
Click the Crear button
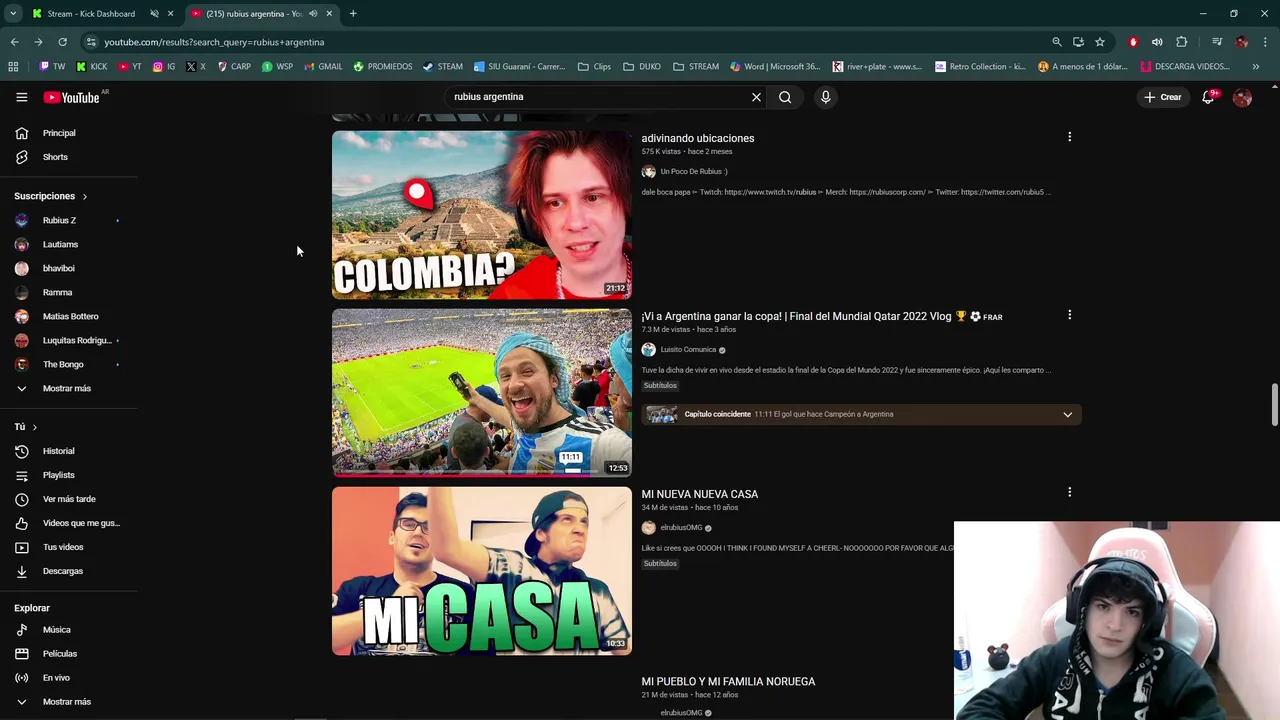point(1163,97)
